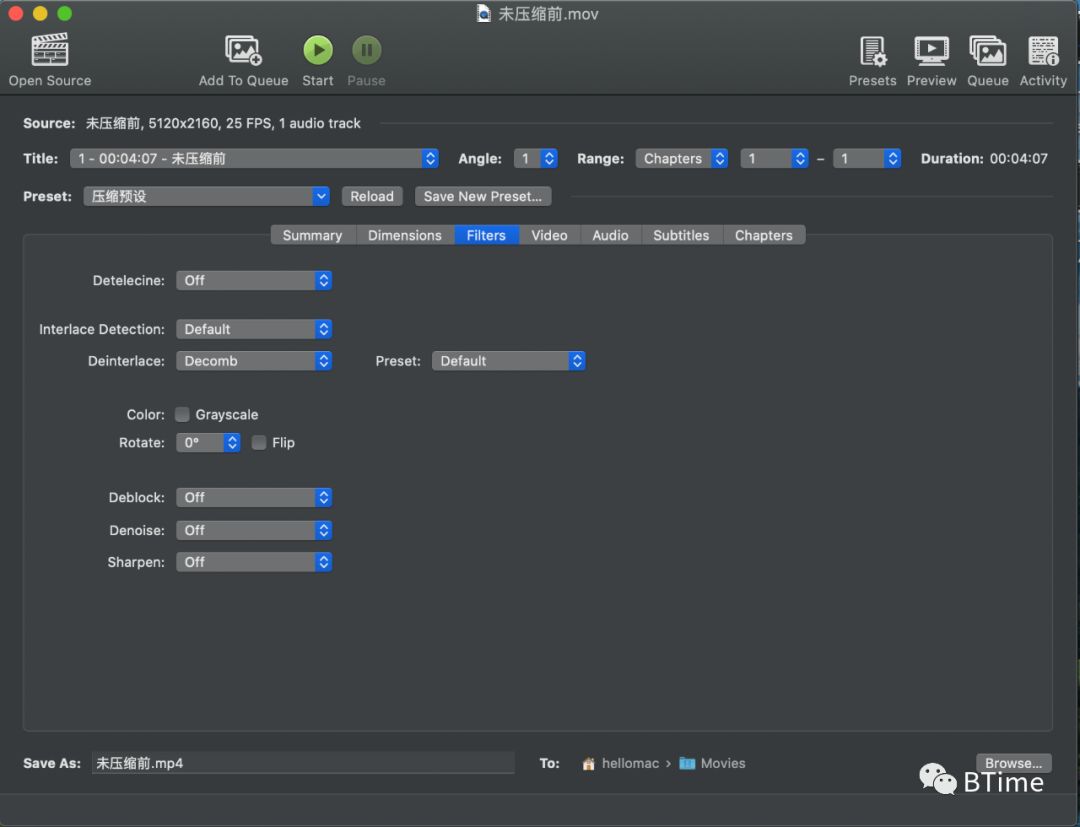
Task: Show the Queue window icon
Action: pos(987,50)
